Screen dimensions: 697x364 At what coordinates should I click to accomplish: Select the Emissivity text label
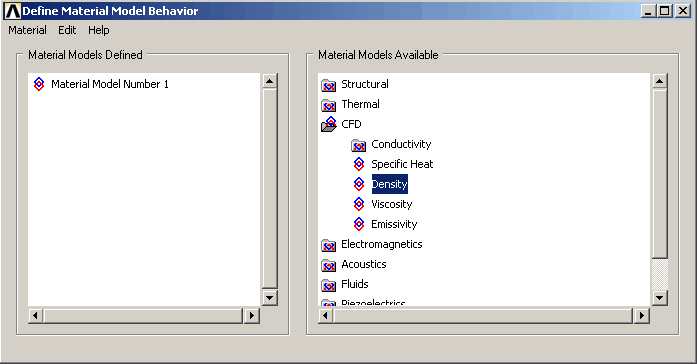(x=394, y=224)
